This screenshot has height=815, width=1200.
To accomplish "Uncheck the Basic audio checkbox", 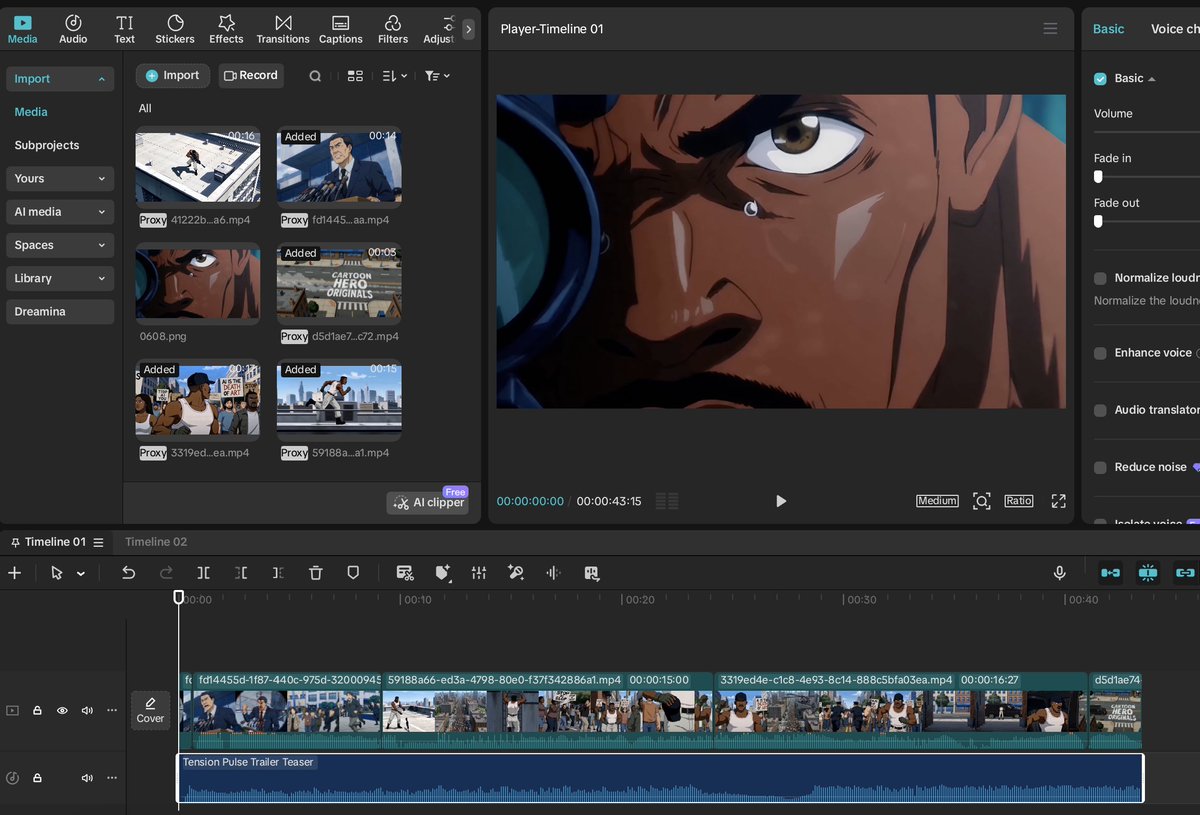I will (1100, 78).
